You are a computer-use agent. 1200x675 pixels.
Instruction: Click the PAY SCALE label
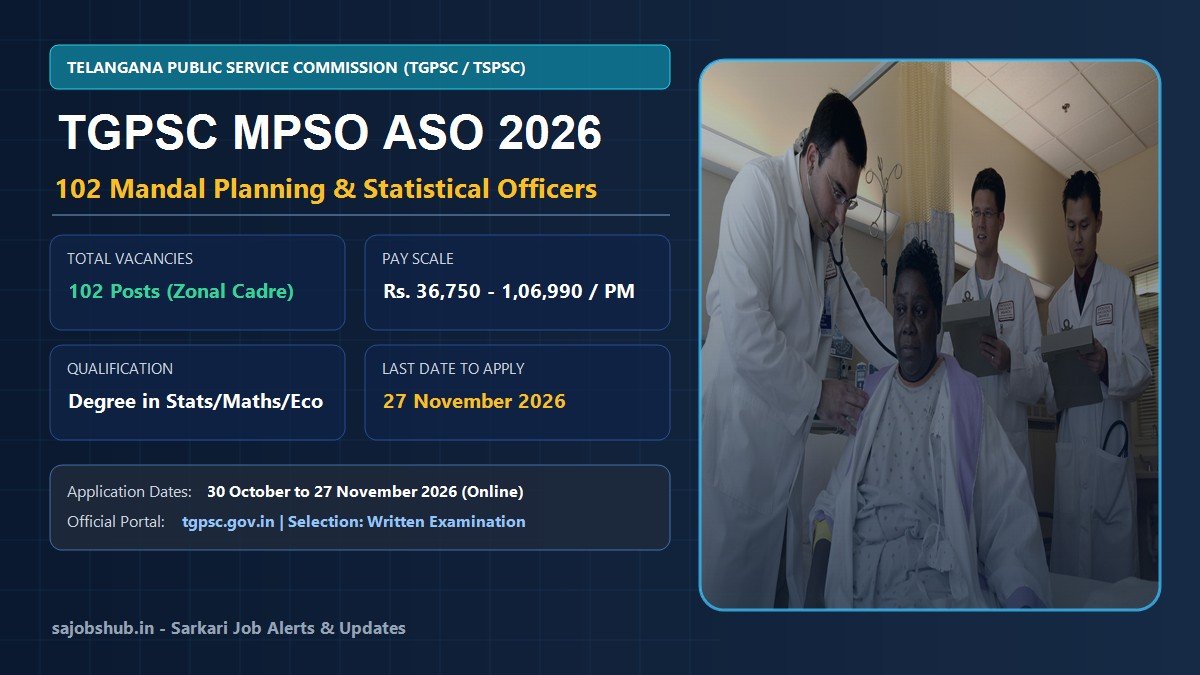418,258
